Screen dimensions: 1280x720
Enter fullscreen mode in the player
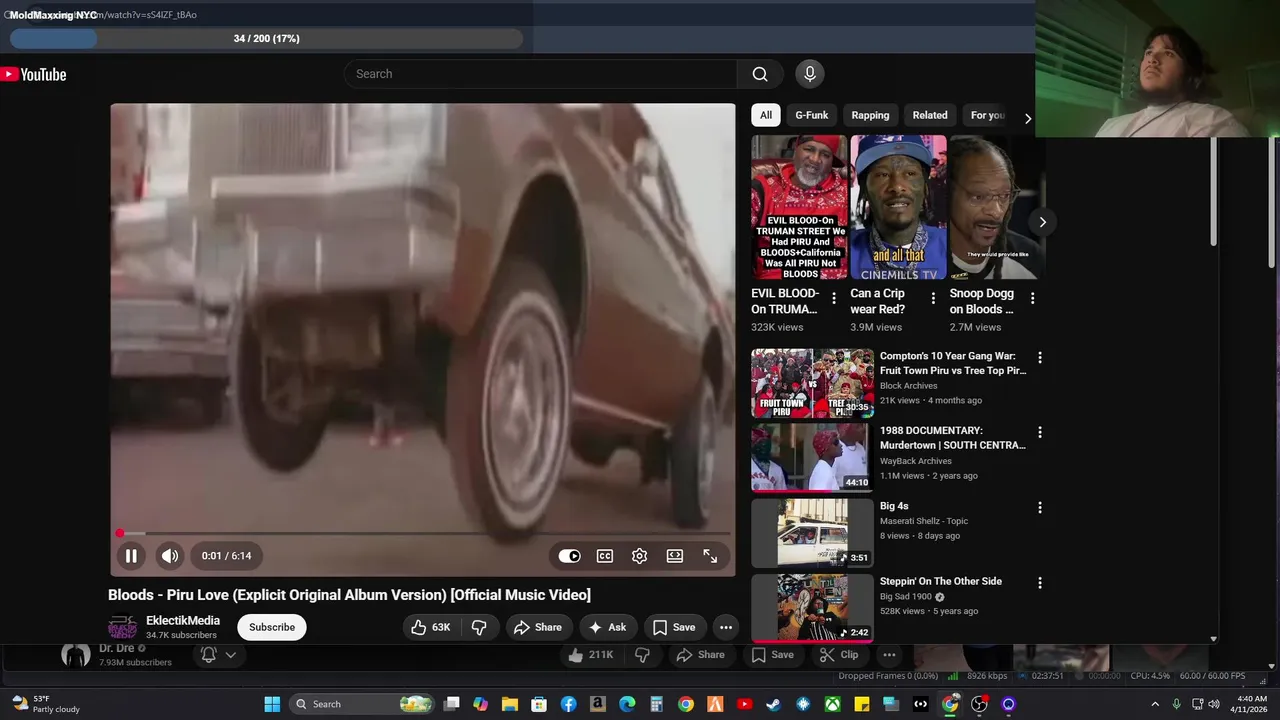710,556
